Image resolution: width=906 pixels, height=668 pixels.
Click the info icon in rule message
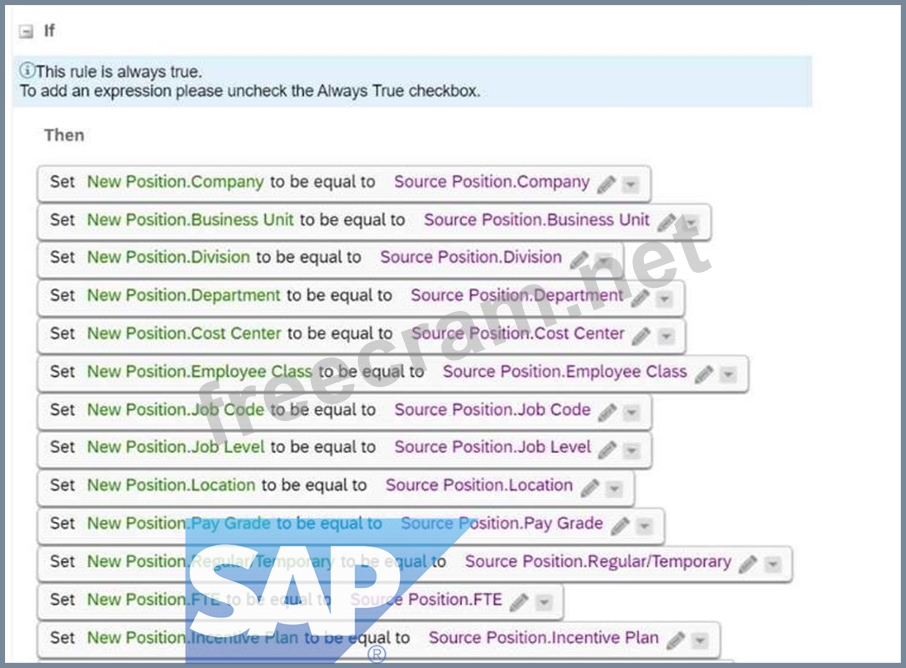coord(27,72)
